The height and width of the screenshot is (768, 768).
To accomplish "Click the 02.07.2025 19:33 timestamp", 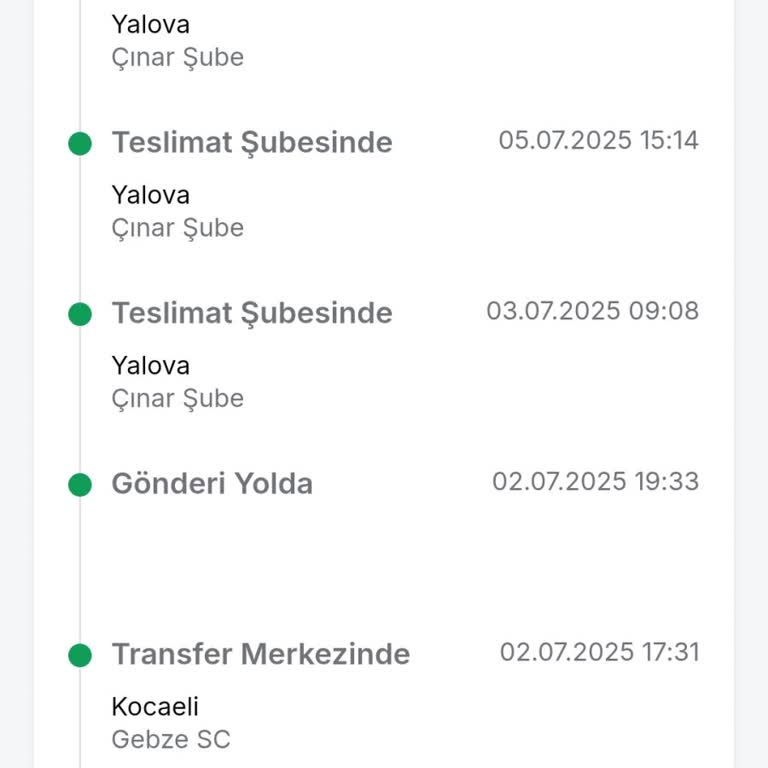I will (595, 482).
